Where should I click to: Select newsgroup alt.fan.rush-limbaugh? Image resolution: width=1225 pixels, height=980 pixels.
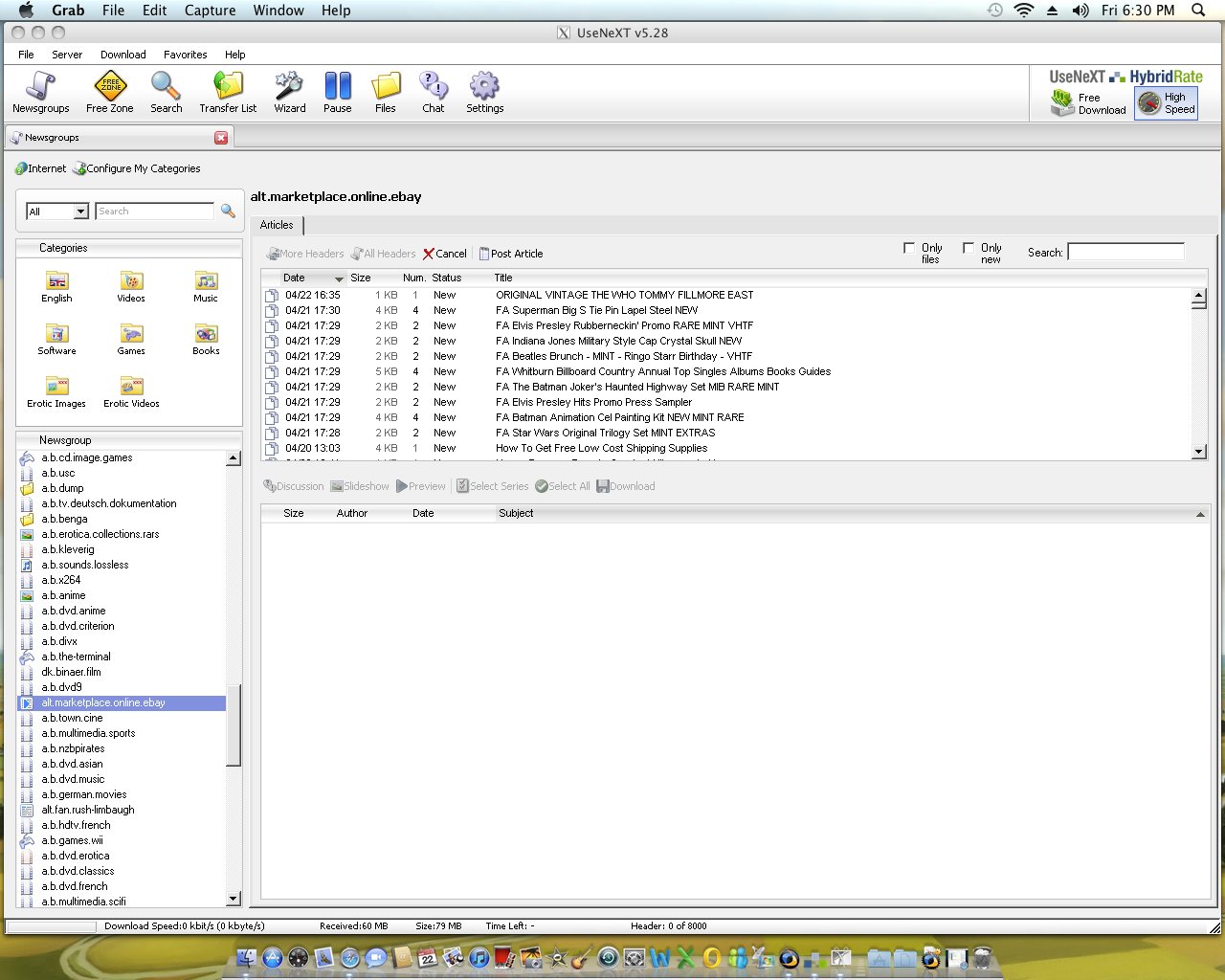point(88,810)
